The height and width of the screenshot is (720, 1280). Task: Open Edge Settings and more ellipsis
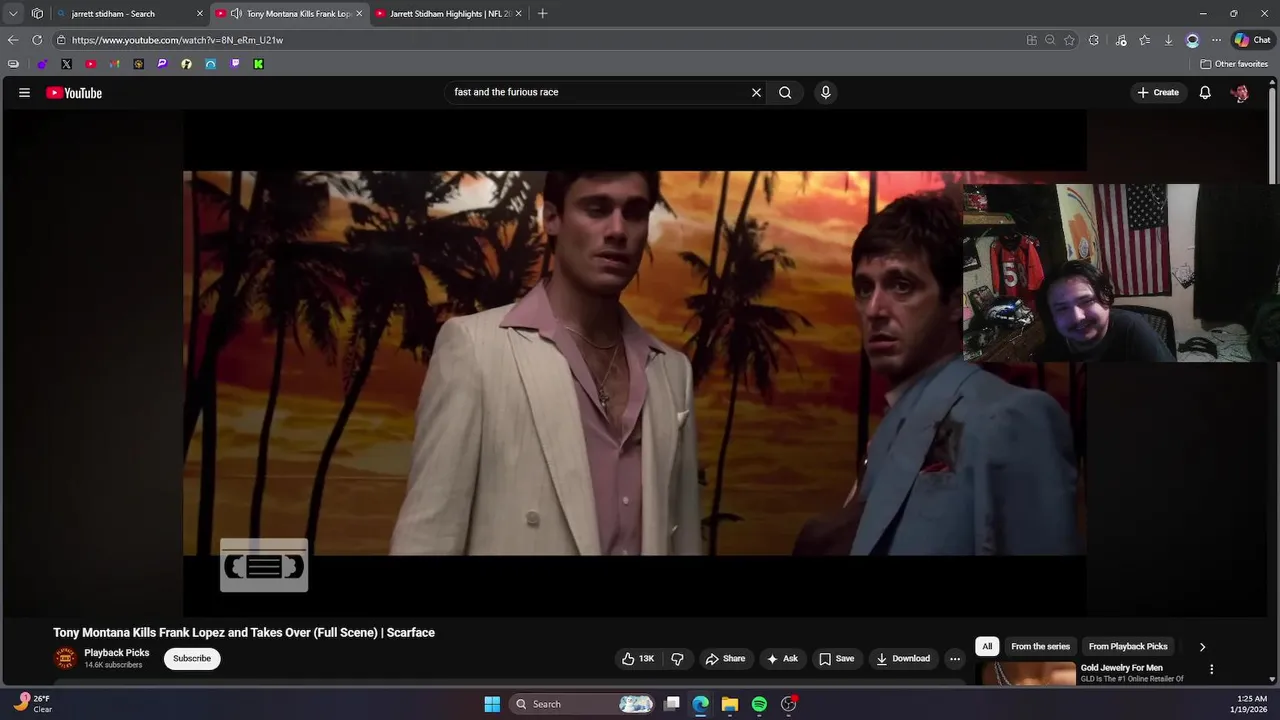(x=1216, y=40)
